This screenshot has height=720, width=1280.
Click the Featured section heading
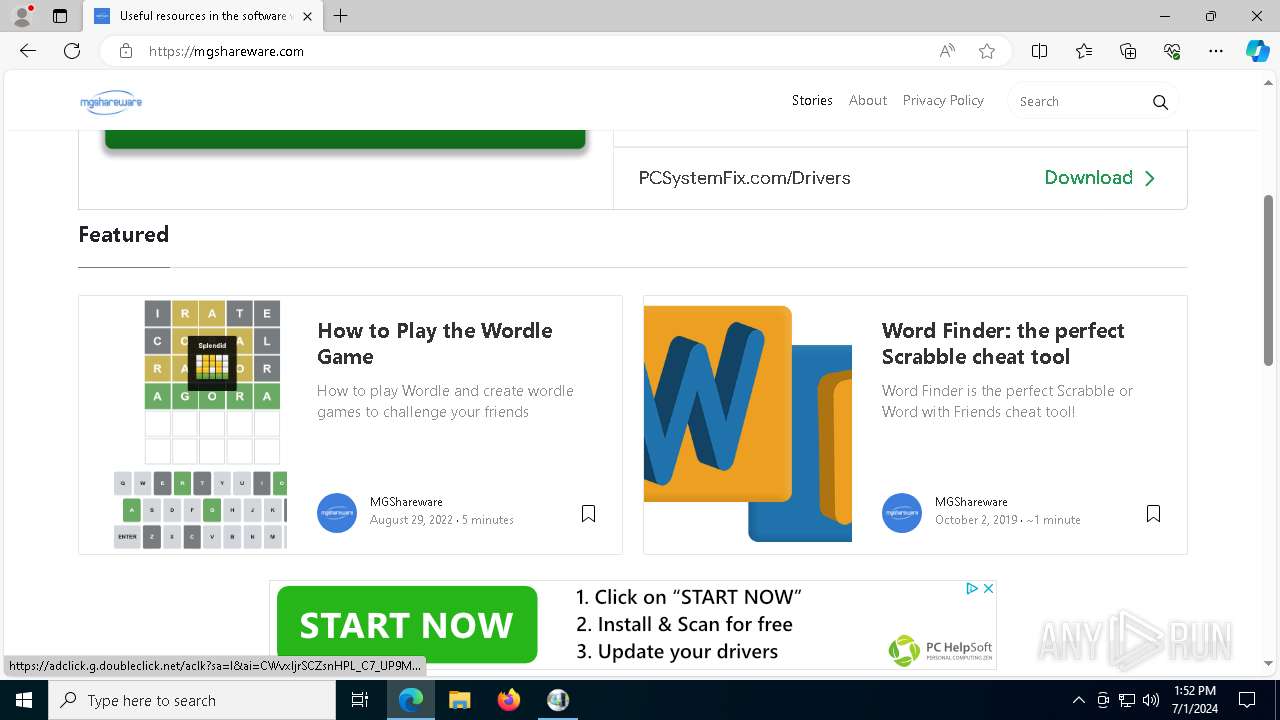pos(124,234)
